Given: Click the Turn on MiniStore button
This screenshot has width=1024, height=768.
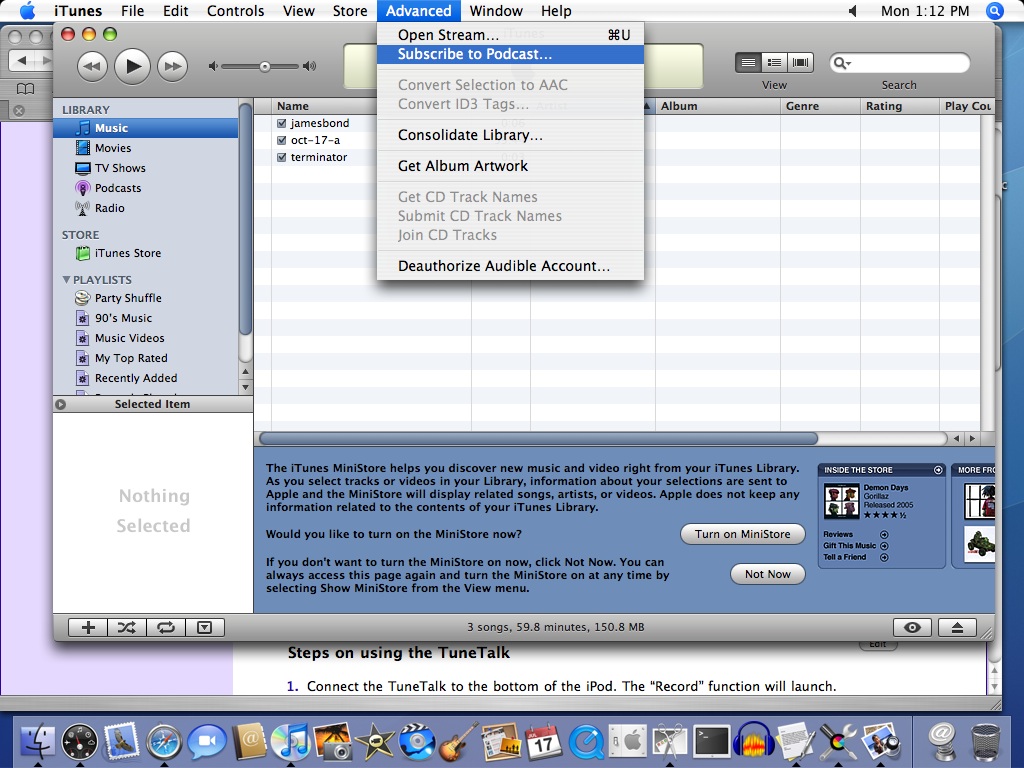Looking at the screenshot, I should [743, 534].
